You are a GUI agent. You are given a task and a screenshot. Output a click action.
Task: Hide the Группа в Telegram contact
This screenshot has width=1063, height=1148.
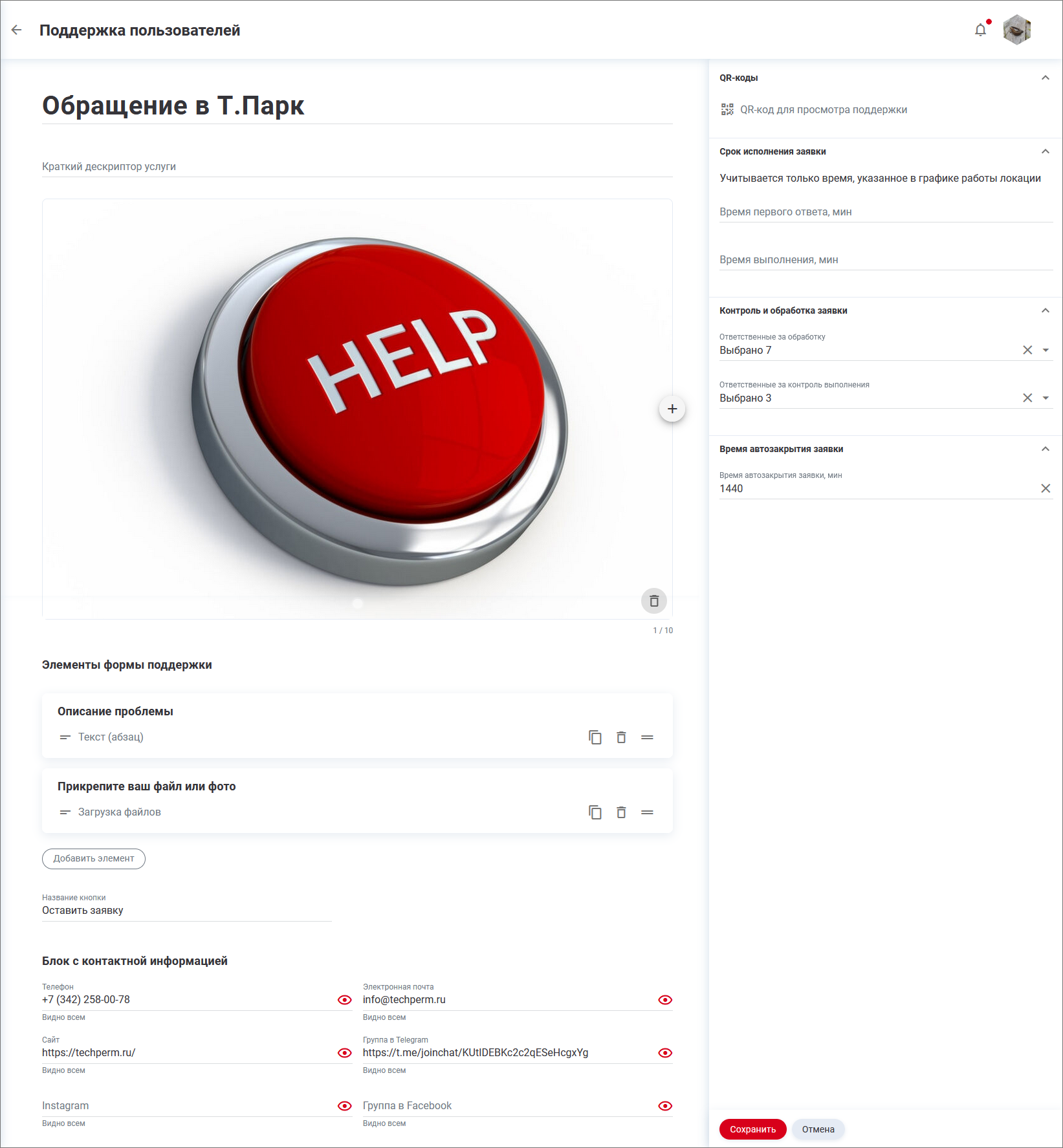664,1053
